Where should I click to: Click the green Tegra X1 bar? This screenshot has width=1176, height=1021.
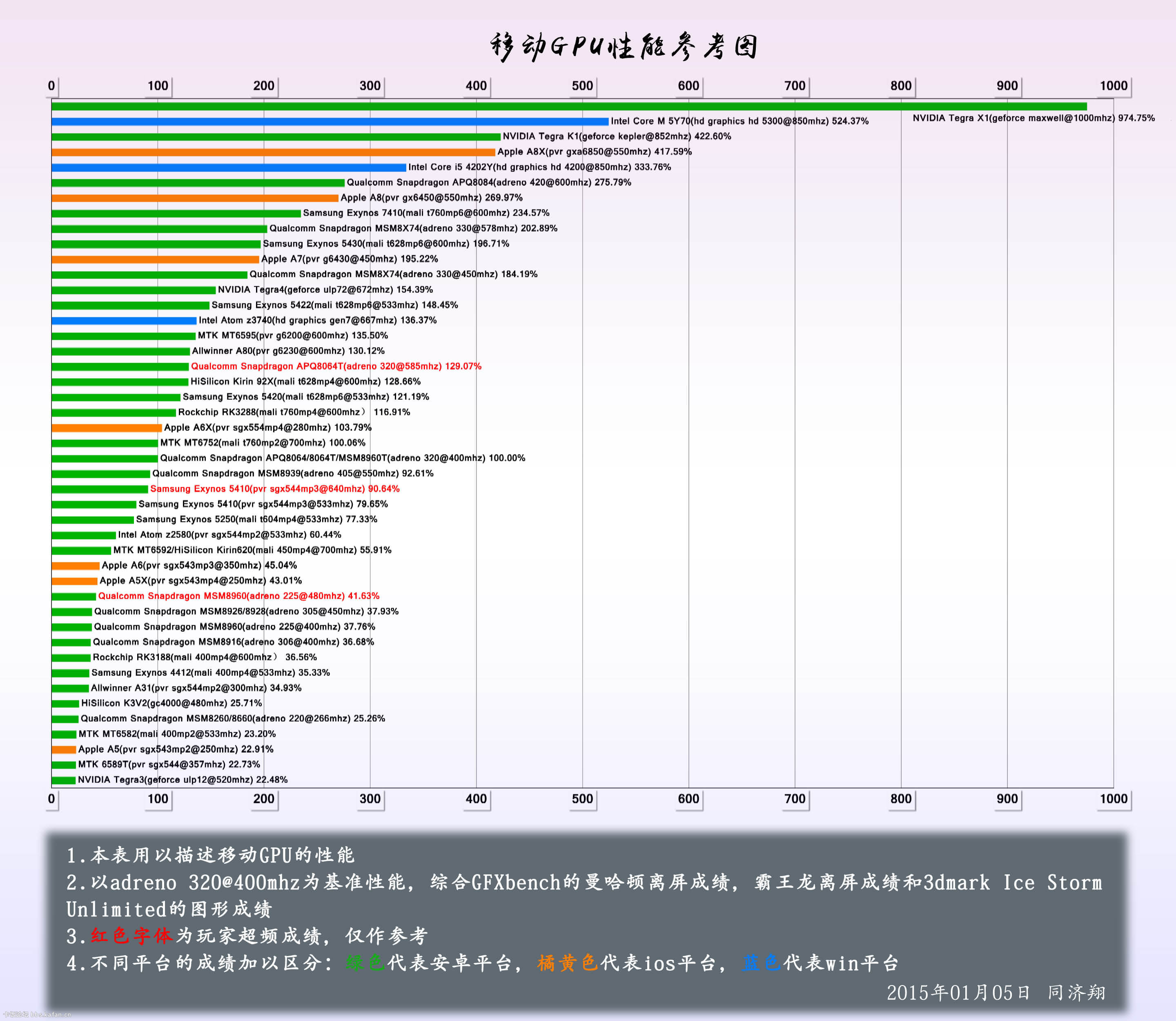[x=569, y=107]
